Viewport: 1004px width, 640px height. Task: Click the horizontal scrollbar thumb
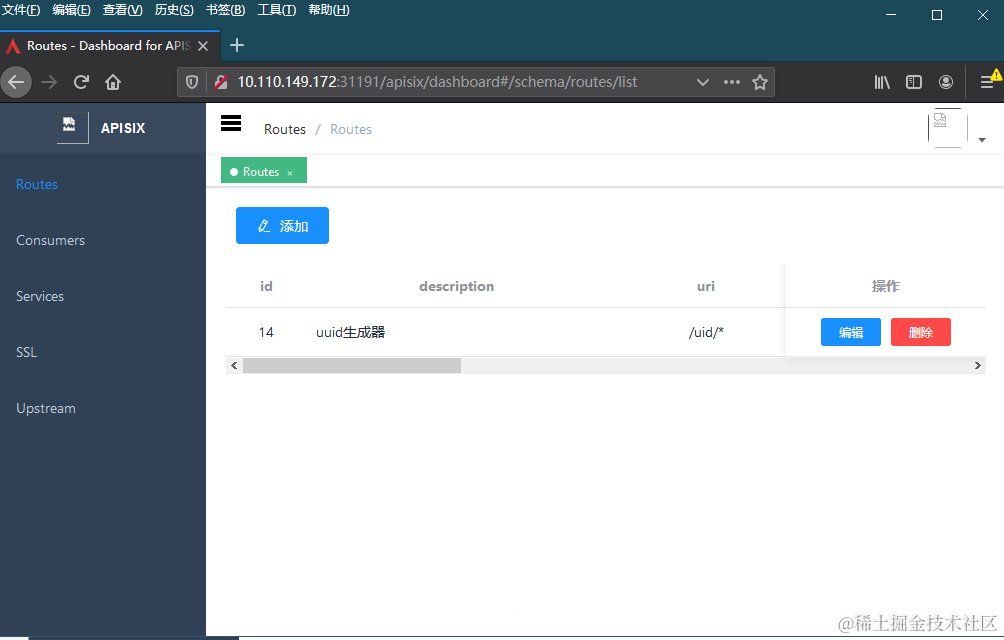point(352,365)
